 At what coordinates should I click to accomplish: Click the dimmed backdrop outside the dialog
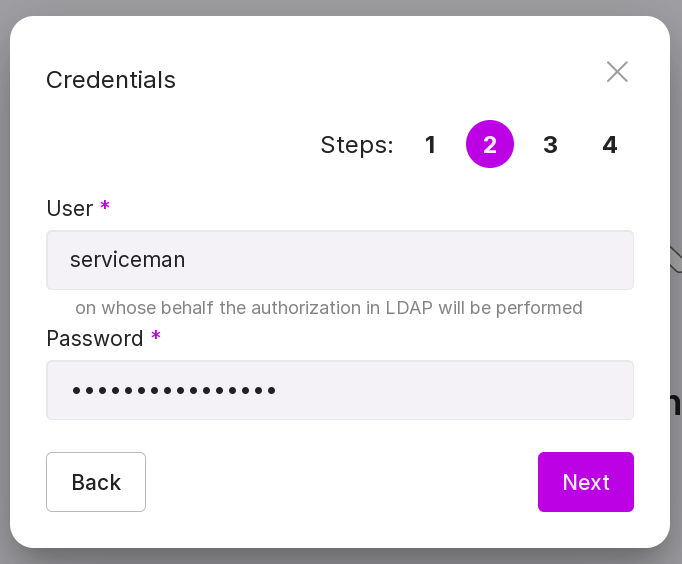pyautogui.click(x=340, y=556)
